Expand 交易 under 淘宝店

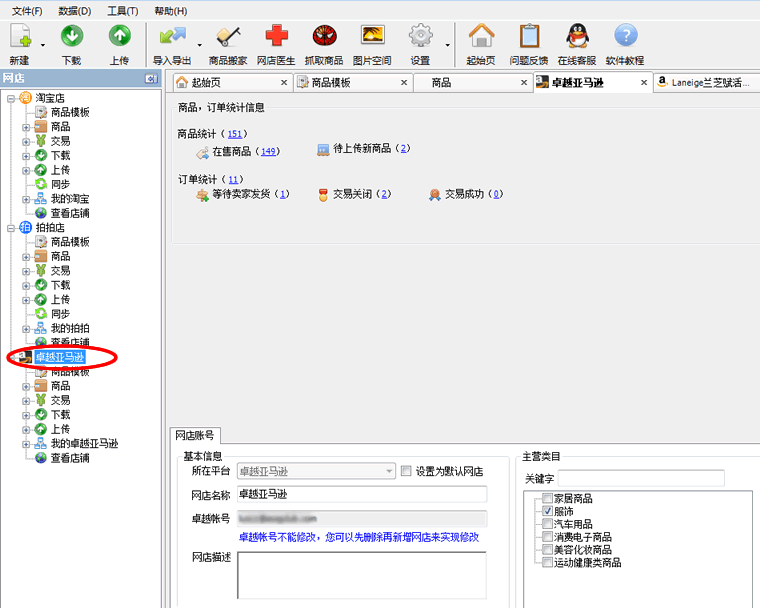click(x=26, y=142)
